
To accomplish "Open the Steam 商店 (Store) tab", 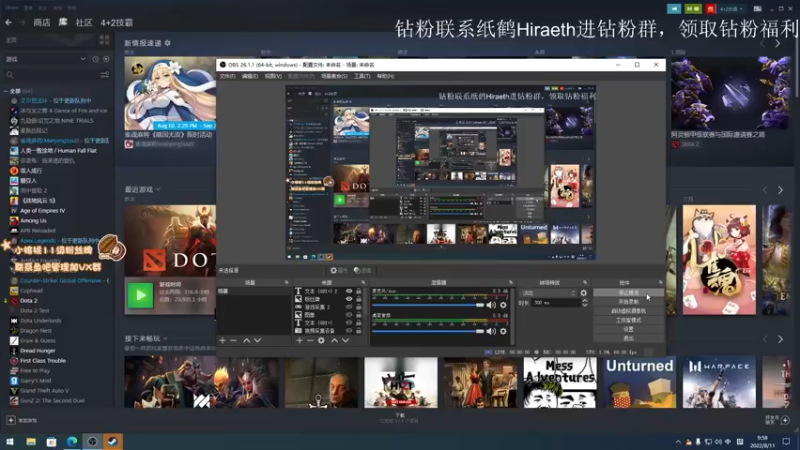I will (x=42, y=22).
